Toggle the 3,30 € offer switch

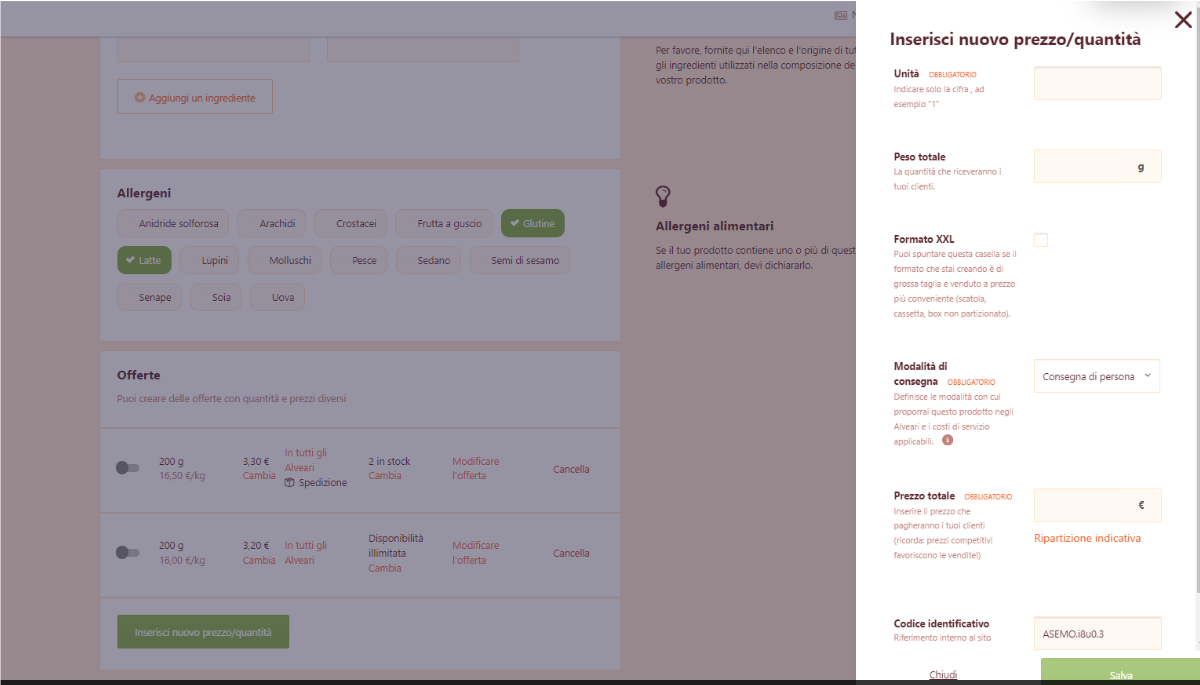tap(128, 468)
